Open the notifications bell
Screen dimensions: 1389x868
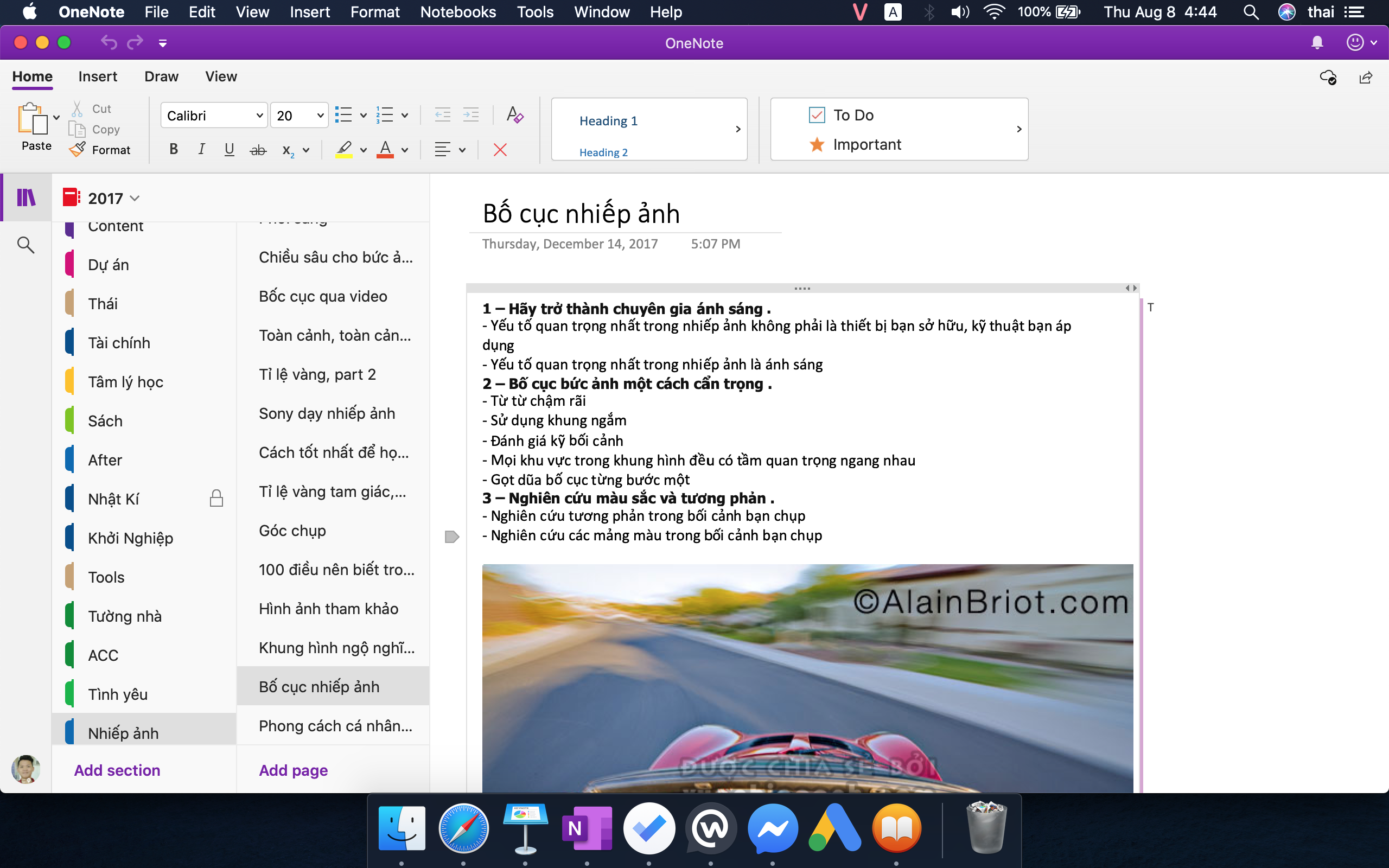click(1317, 42)
